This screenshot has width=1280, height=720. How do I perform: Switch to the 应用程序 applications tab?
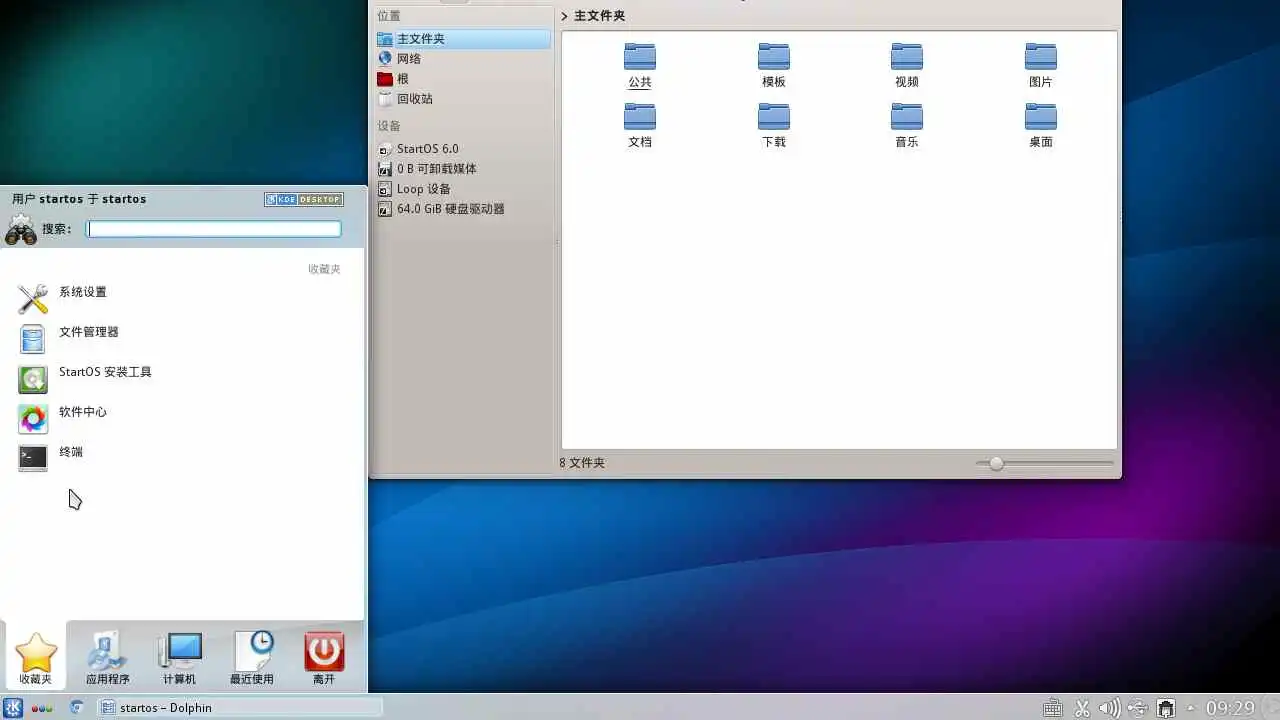[107, 658]
